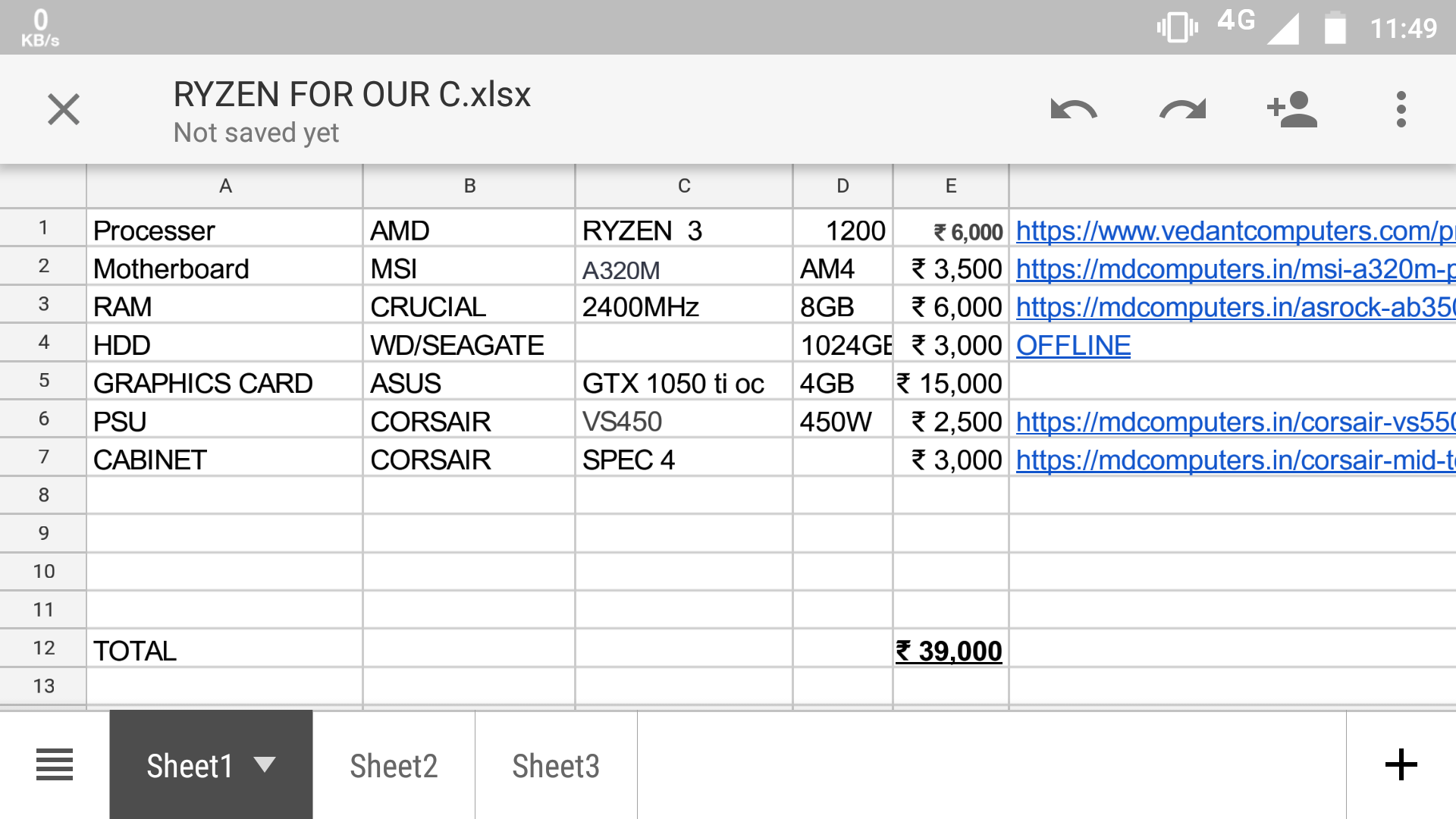
Task: Expand the Sheet1 tab dropdown arrow
Action: (265, 764)
